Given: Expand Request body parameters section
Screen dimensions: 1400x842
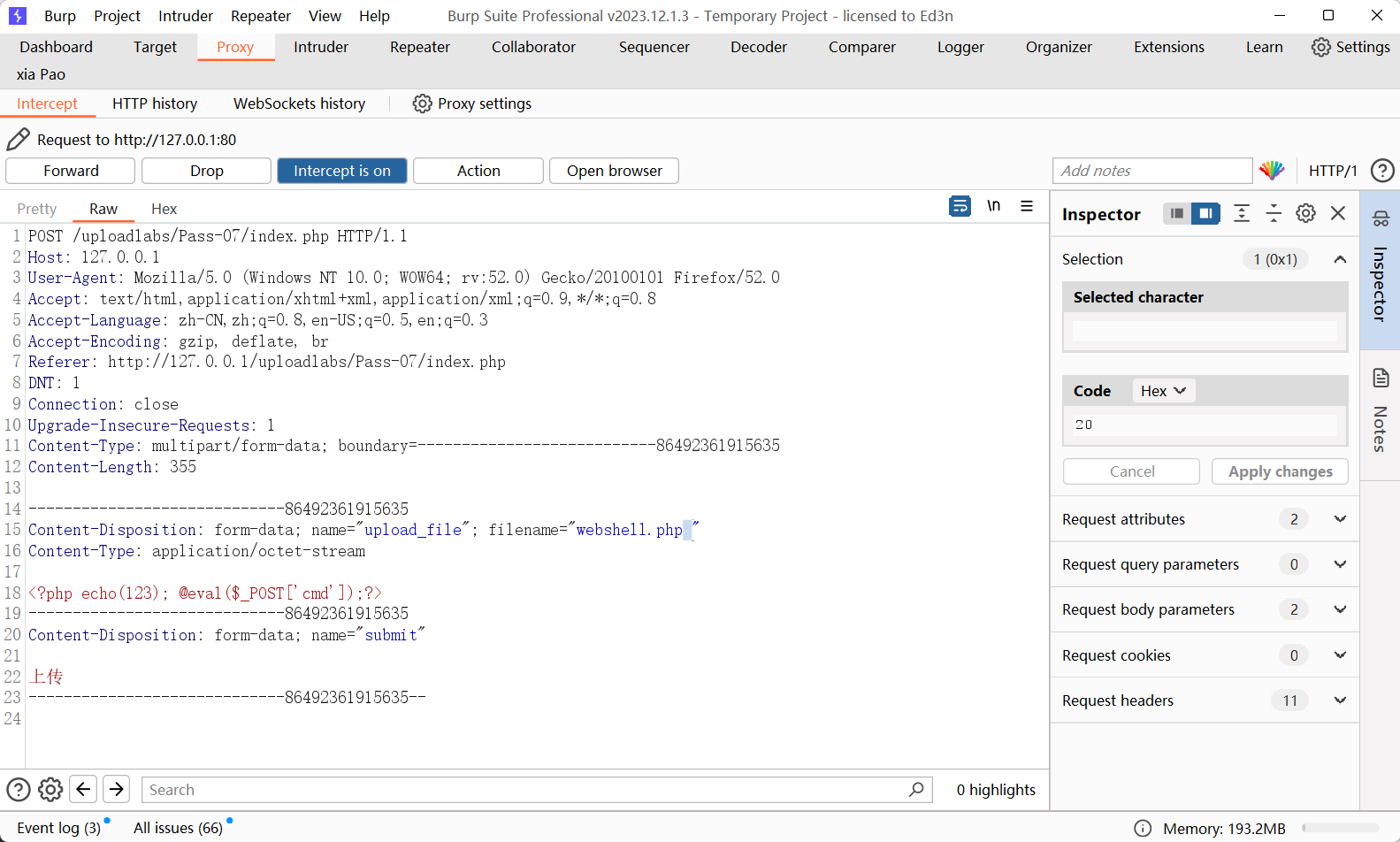Looking at the screenshot, I should 1340,609.
